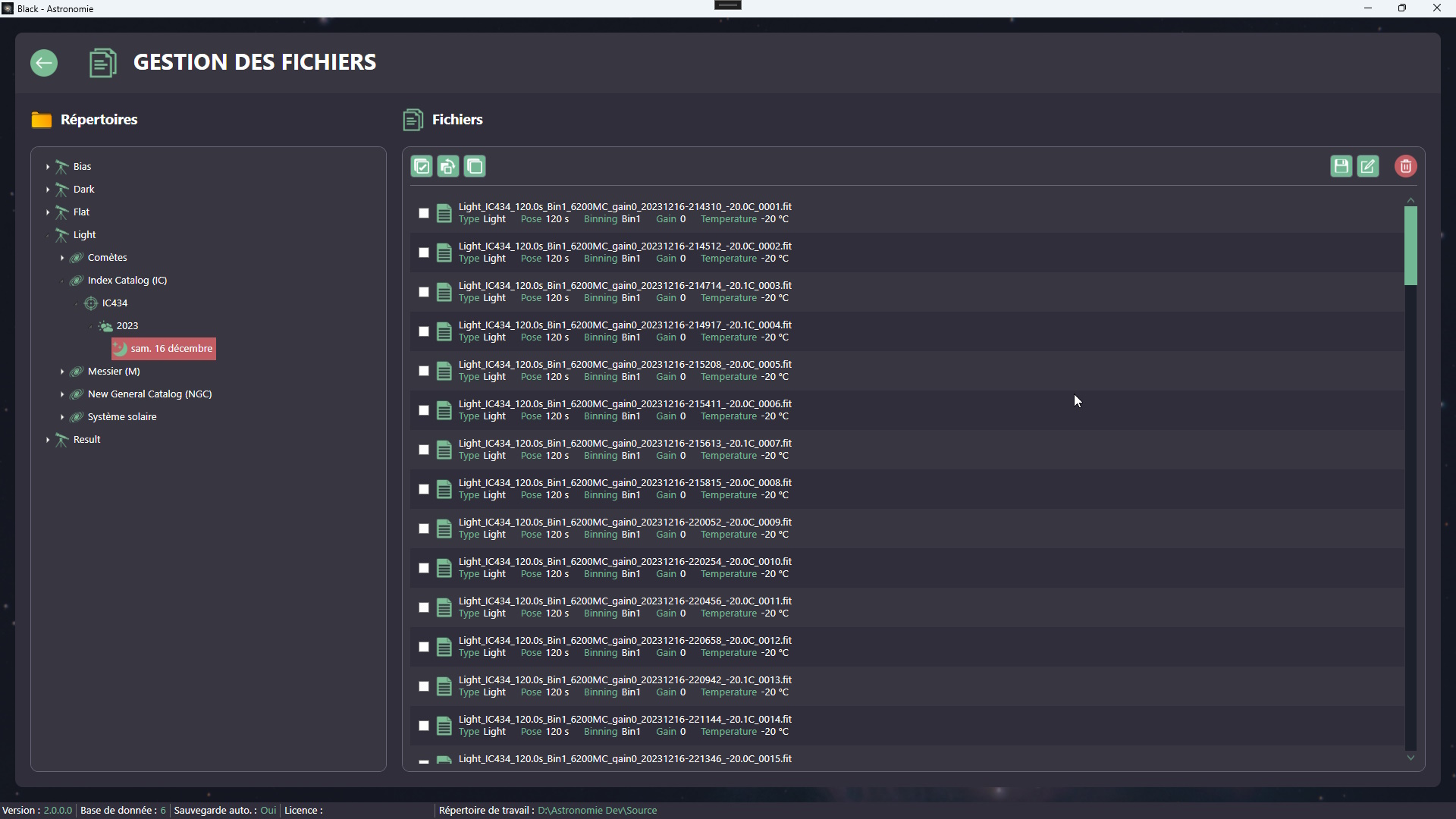Open the New General Catalog (NGC) item
The image size is (1456, 819).
149,394
